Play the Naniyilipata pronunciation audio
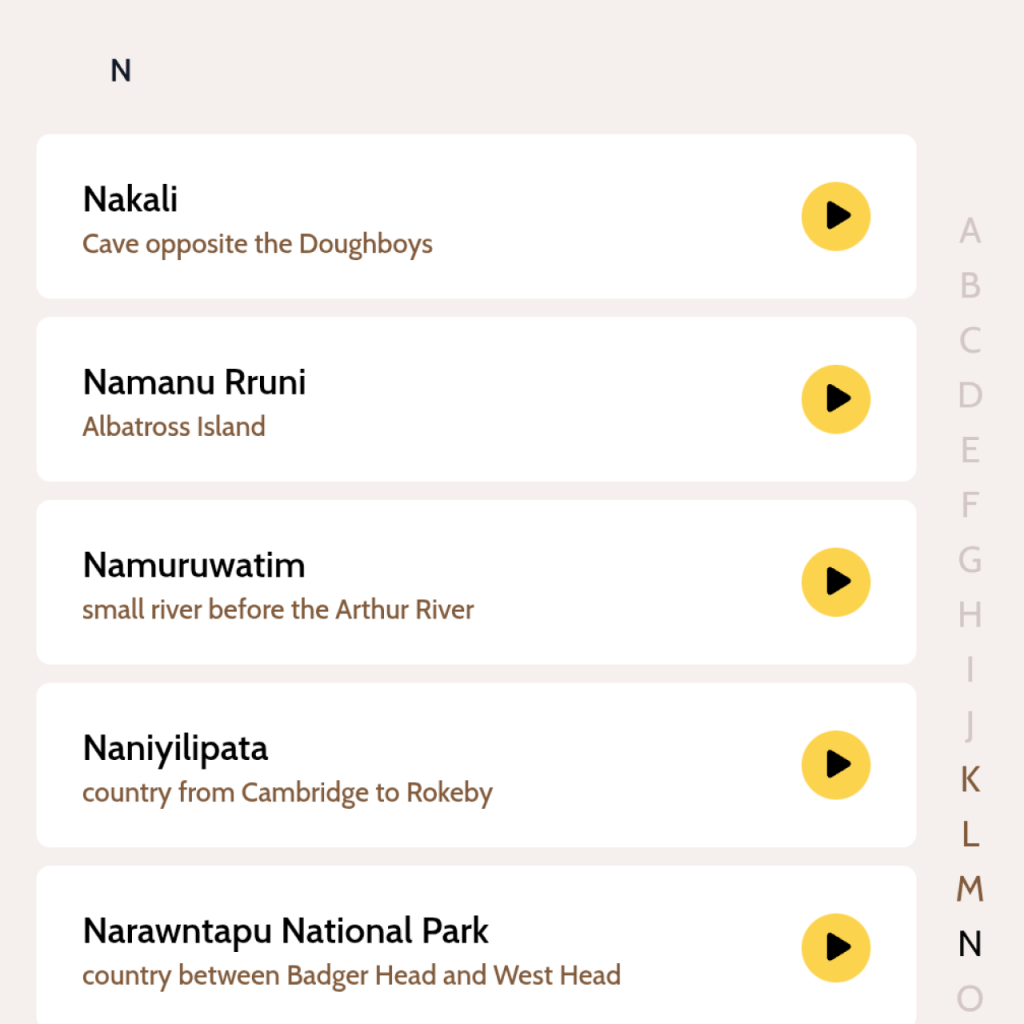1024x1024 pixels. [x=836, y=765]
